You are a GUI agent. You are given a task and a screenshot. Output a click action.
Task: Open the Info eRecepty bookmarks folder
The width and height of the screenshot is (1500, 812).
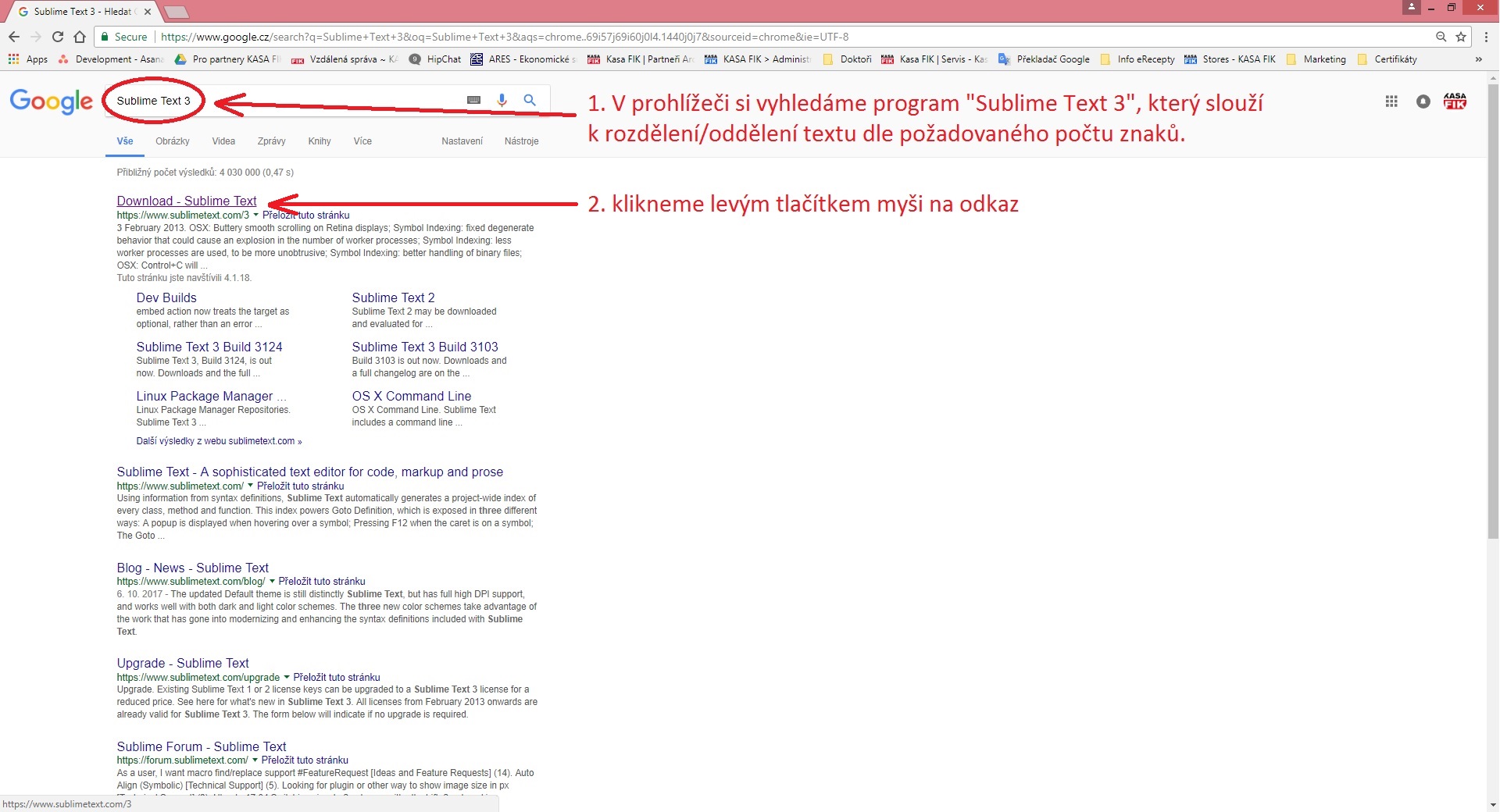1137,59
